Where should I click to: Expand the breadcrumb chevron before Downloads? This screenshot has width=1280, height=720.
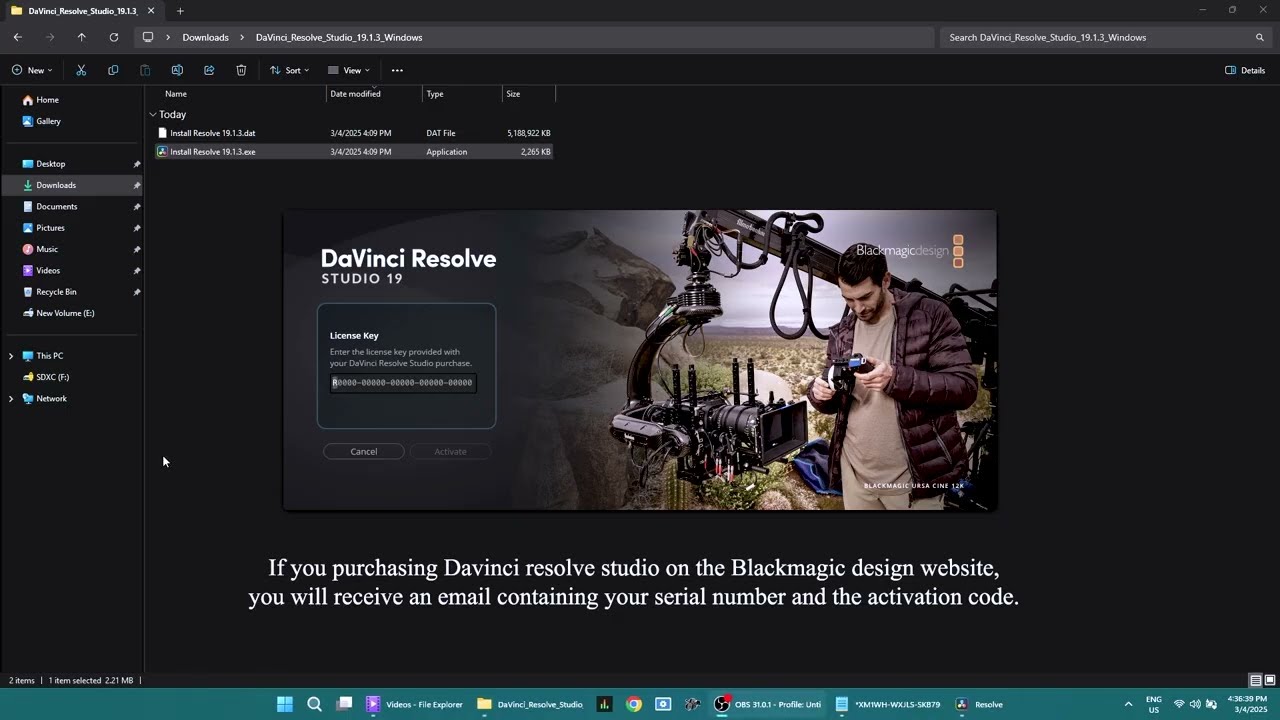click(168, 37)
